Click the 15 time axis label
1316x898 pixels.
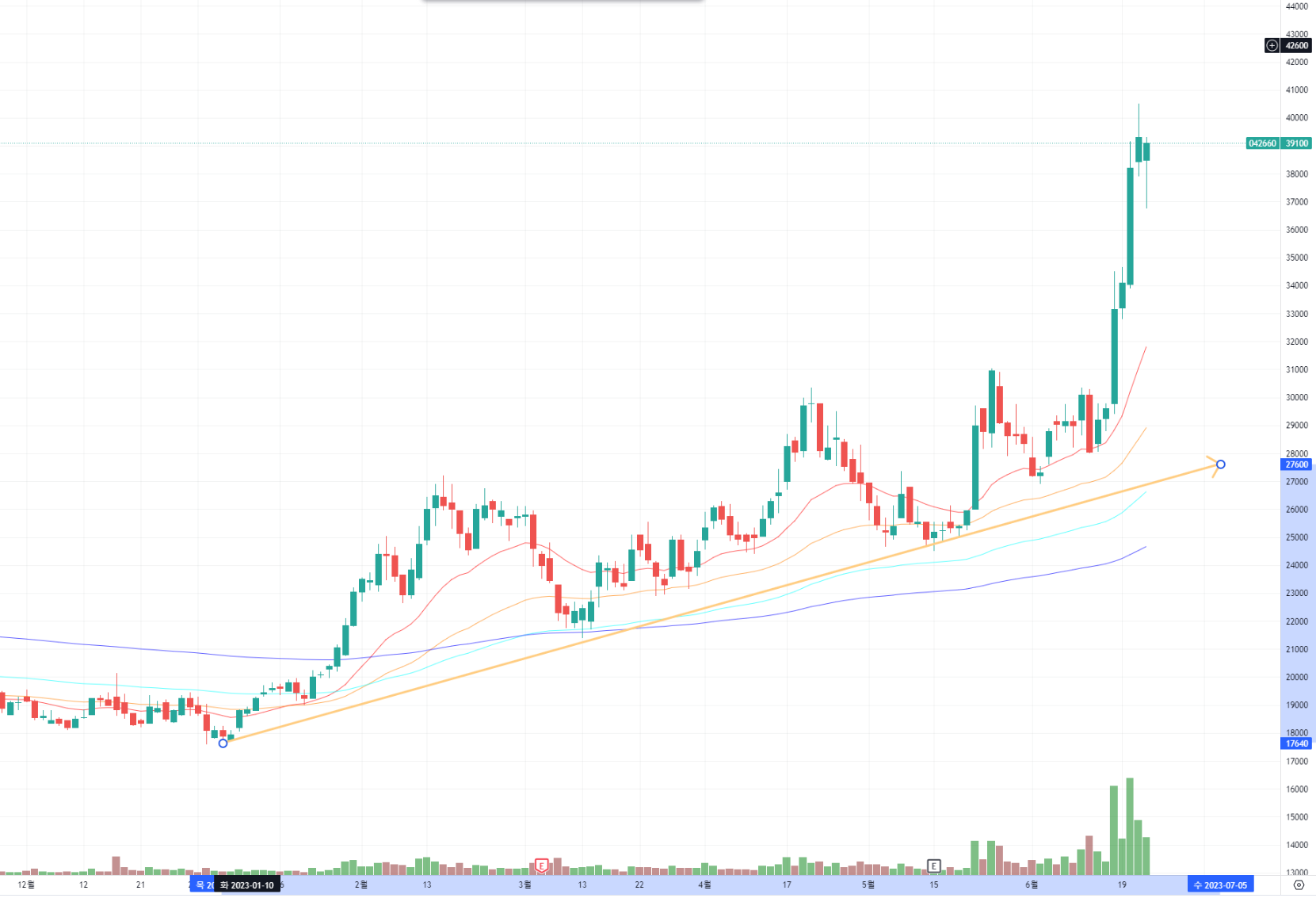coord(934,885)
